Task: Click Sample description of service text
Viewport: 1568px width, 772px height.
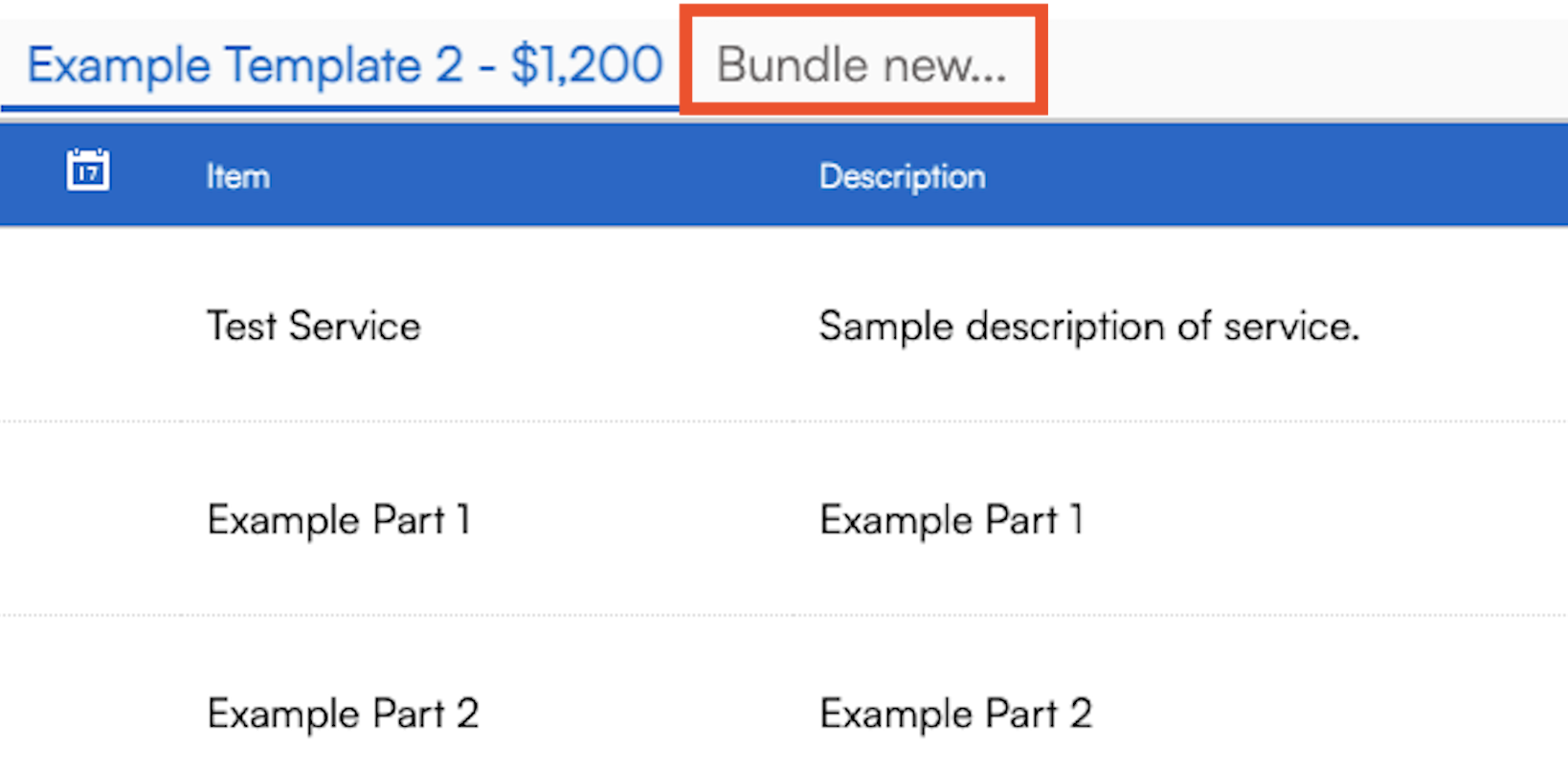Action: tap(1088, 327)
